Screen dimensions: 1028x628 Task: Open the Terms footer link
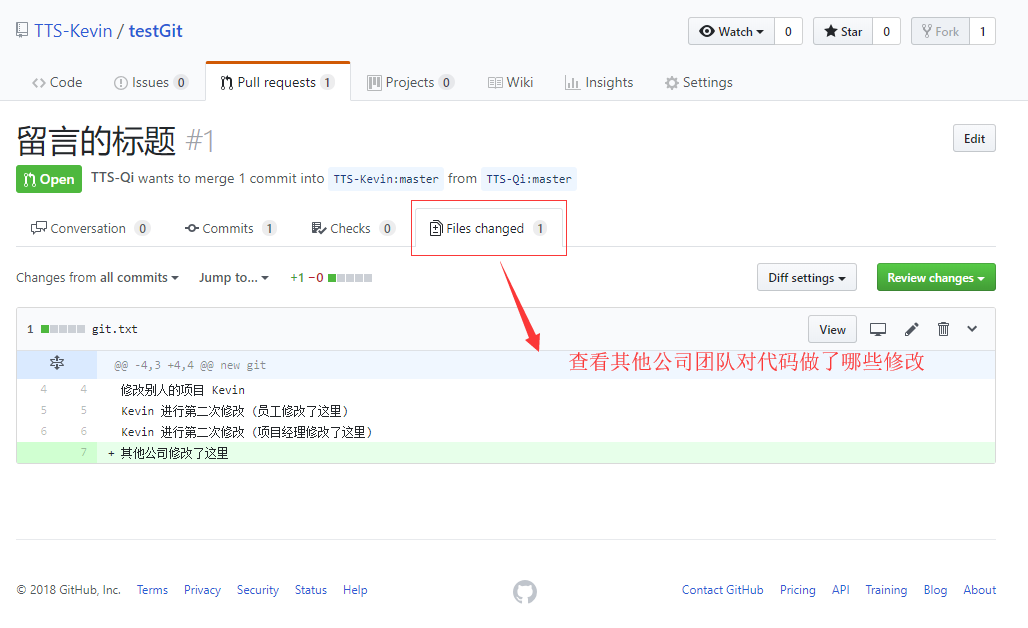pyautogui.click(x=152, y=590)
